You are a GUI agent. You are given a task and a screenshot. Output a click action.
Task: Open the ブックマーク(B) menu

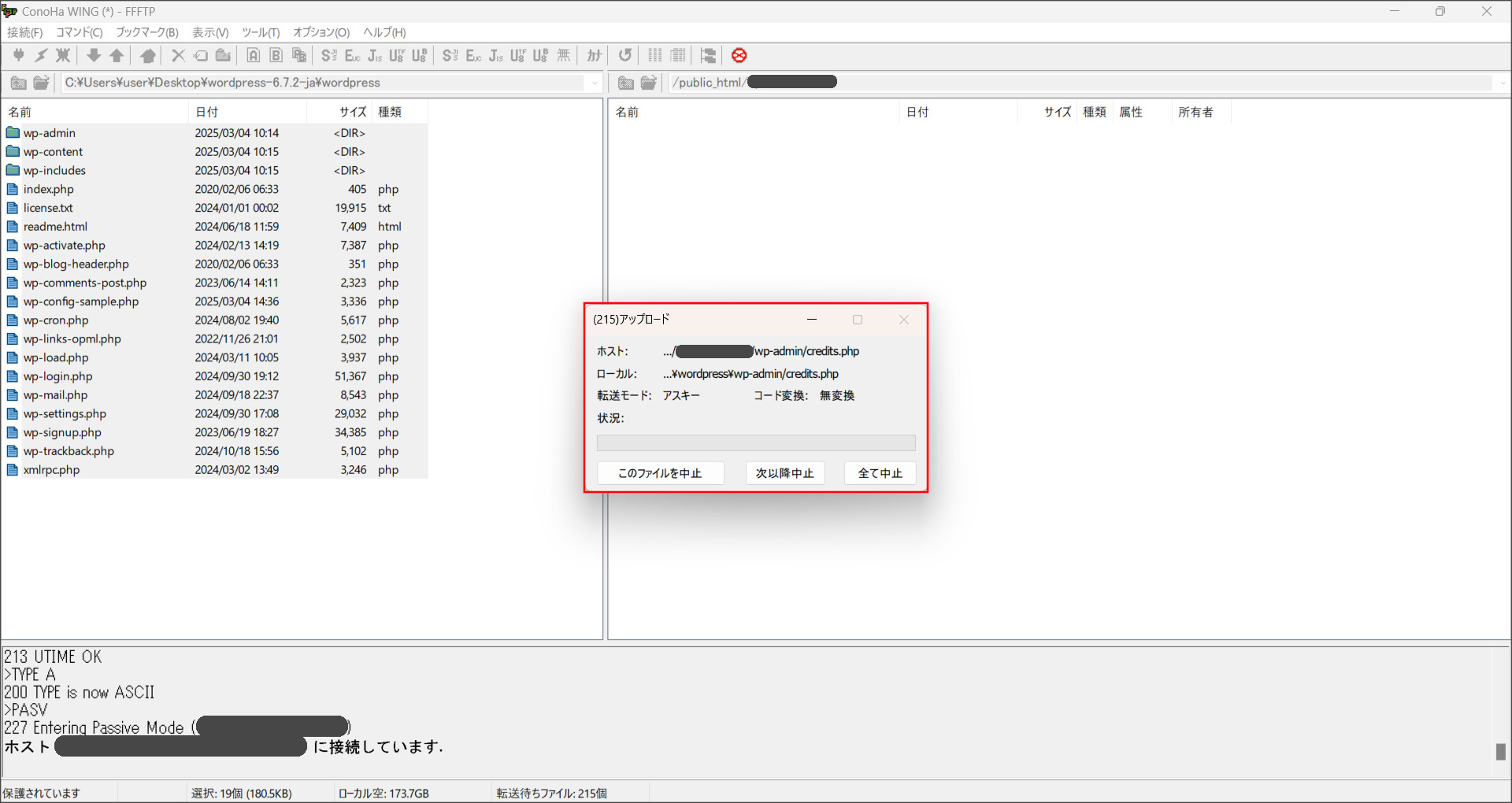(x=147, y=32)
